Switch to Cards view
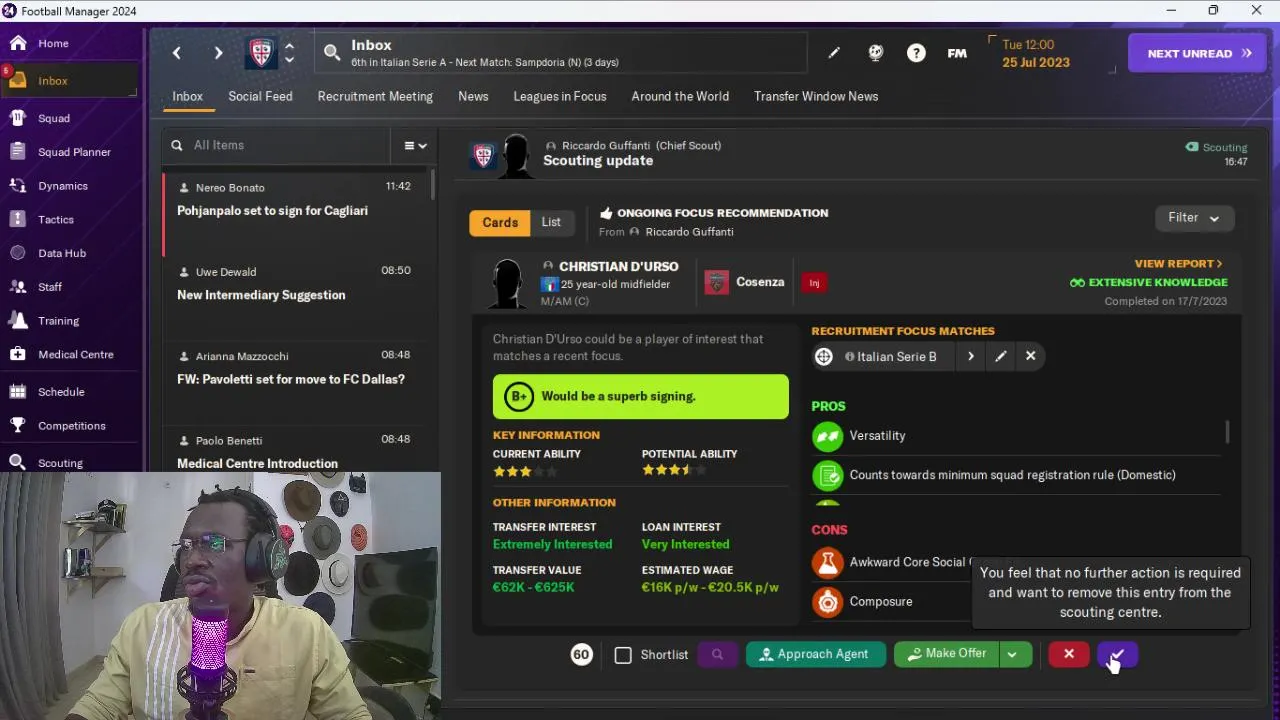Image resolution: width=1280 pixels, height=720 pixels. click(500, 223)
